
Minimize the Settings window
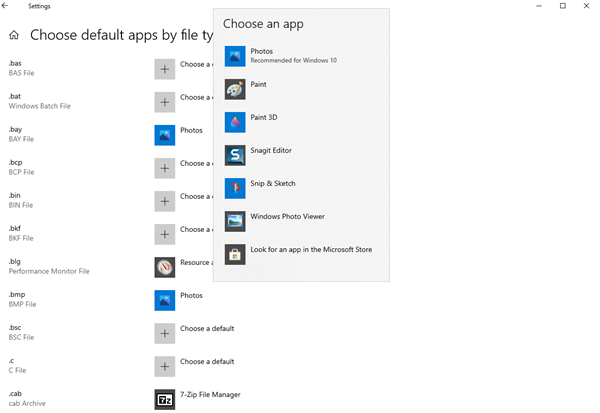click(539, 6)
